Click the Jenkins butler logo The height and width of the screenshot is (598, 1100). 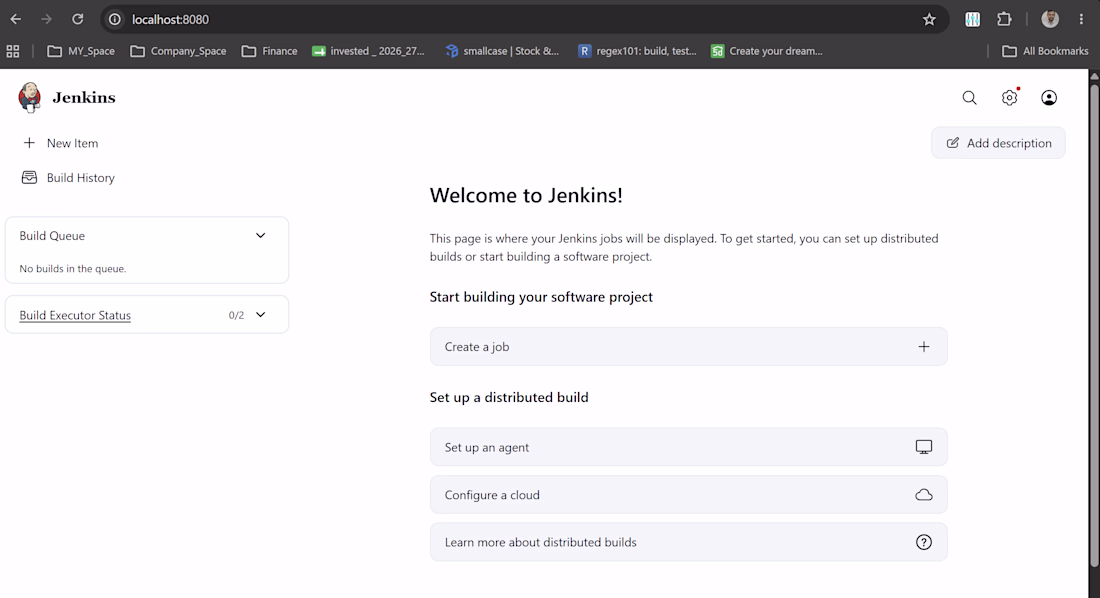[29, 97]
